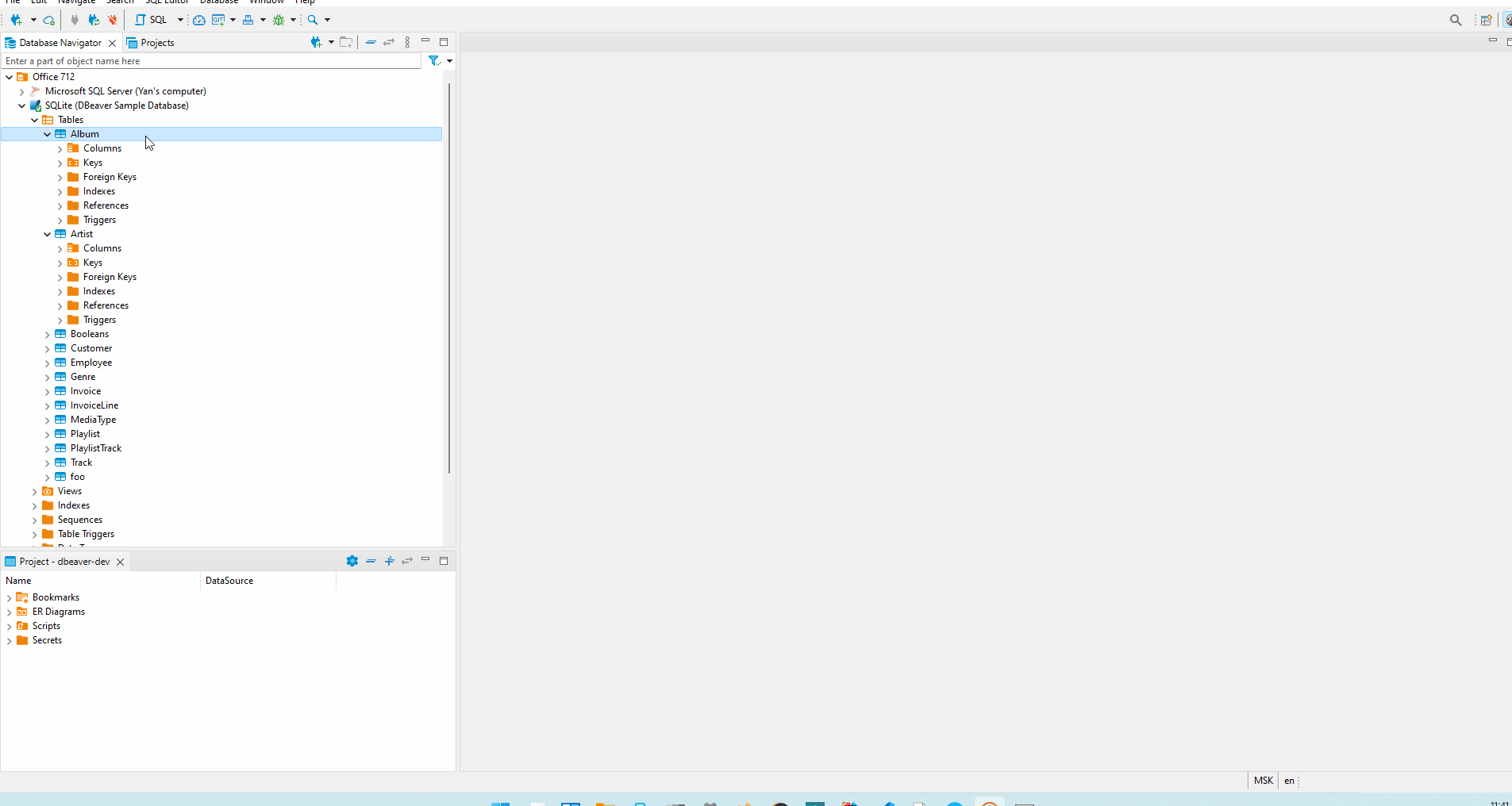Click the Name column header in Project panel
This screenshot has width=1512, height=806.
pyautogui.click(x=101, y=581)
